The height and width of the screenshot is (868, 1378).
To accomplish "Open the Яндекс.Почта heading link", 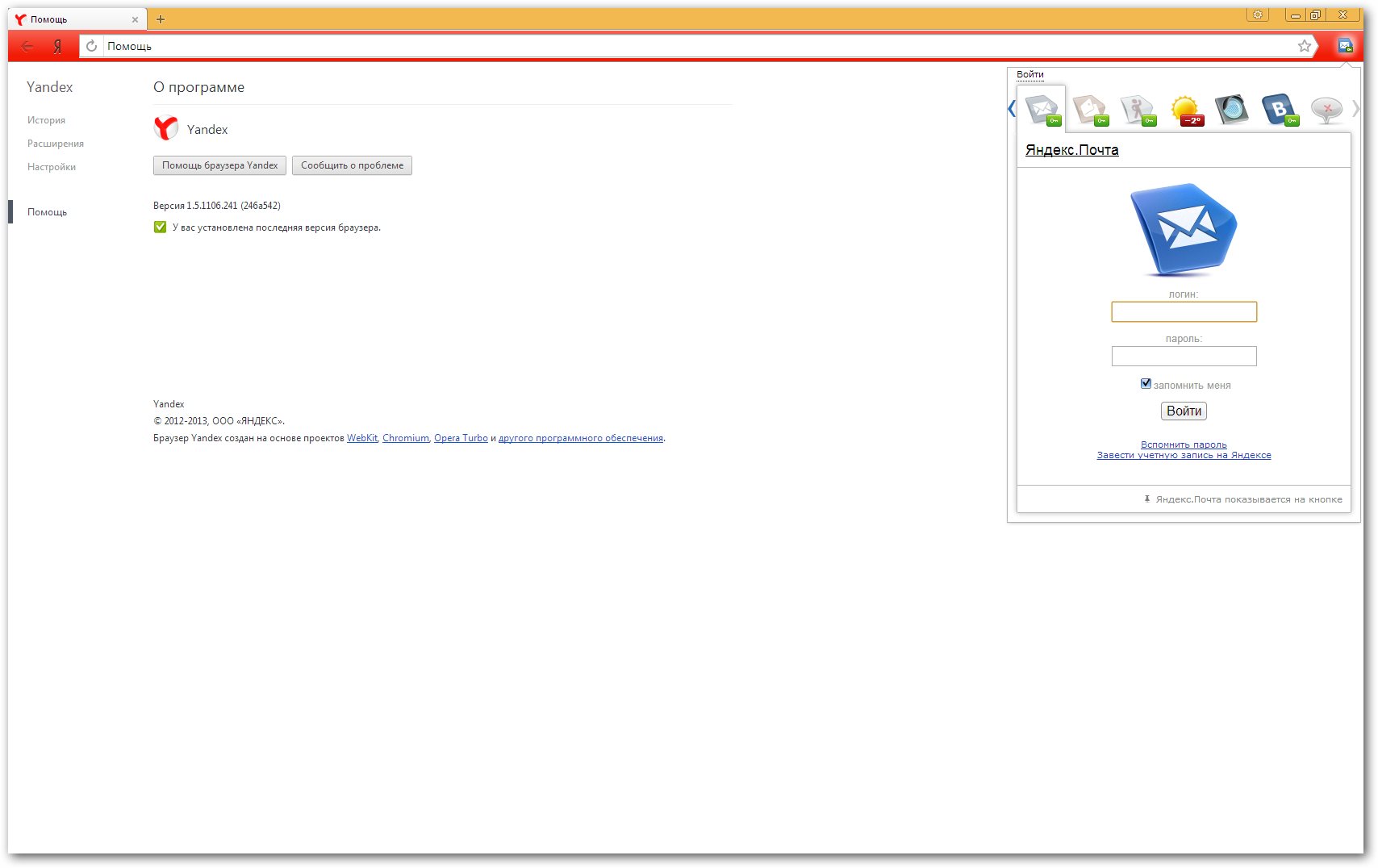I will (x=1071, y=150).
